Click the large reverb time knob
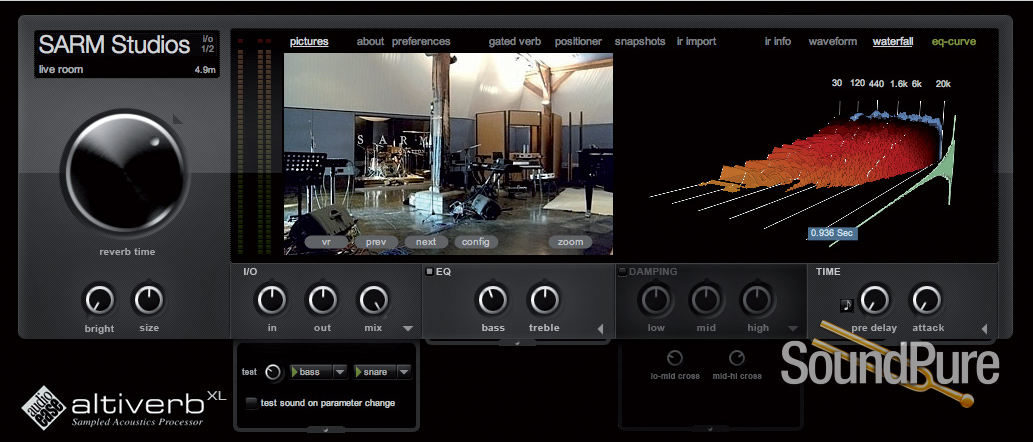Screen dimensions: 1033x442 (x=125, y=175)
